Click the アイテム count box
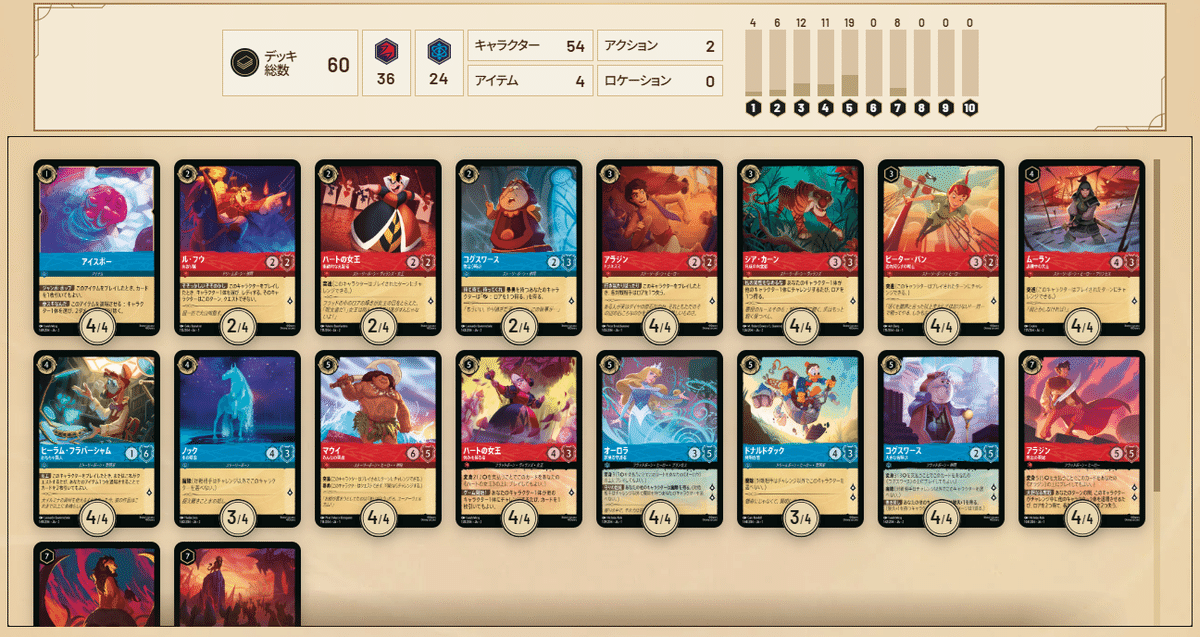Screen dimensions: 1200x637 530,81
